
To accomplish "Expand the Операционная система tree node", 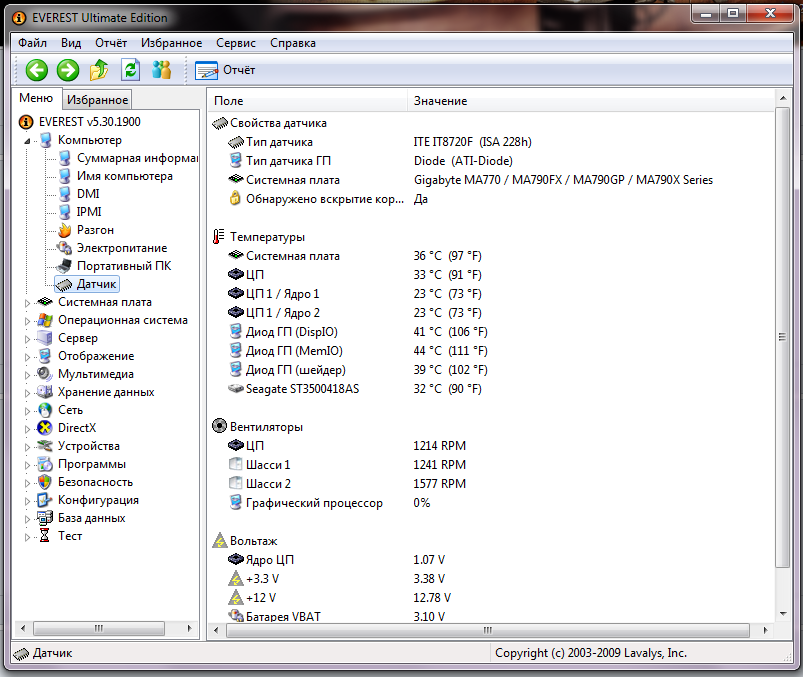I will pyautogui.click(x=27, y=321).
